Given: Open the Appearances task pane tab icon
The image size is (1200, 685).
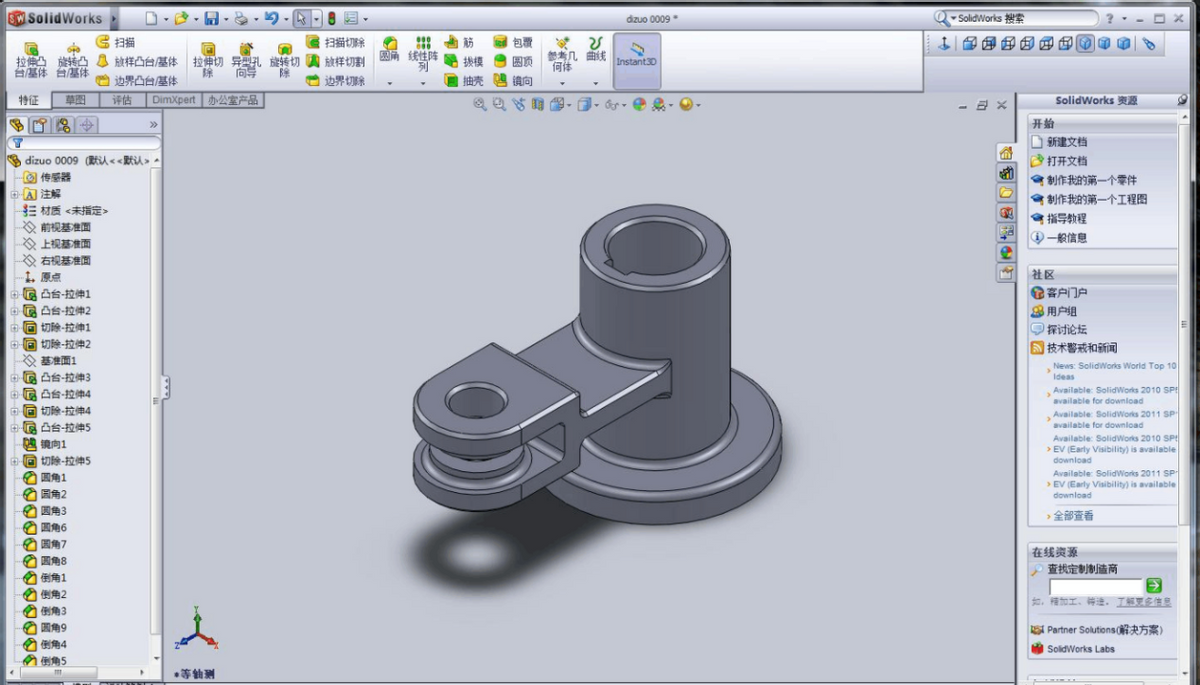Looking at the screenshot, I should coord(1006,253).
